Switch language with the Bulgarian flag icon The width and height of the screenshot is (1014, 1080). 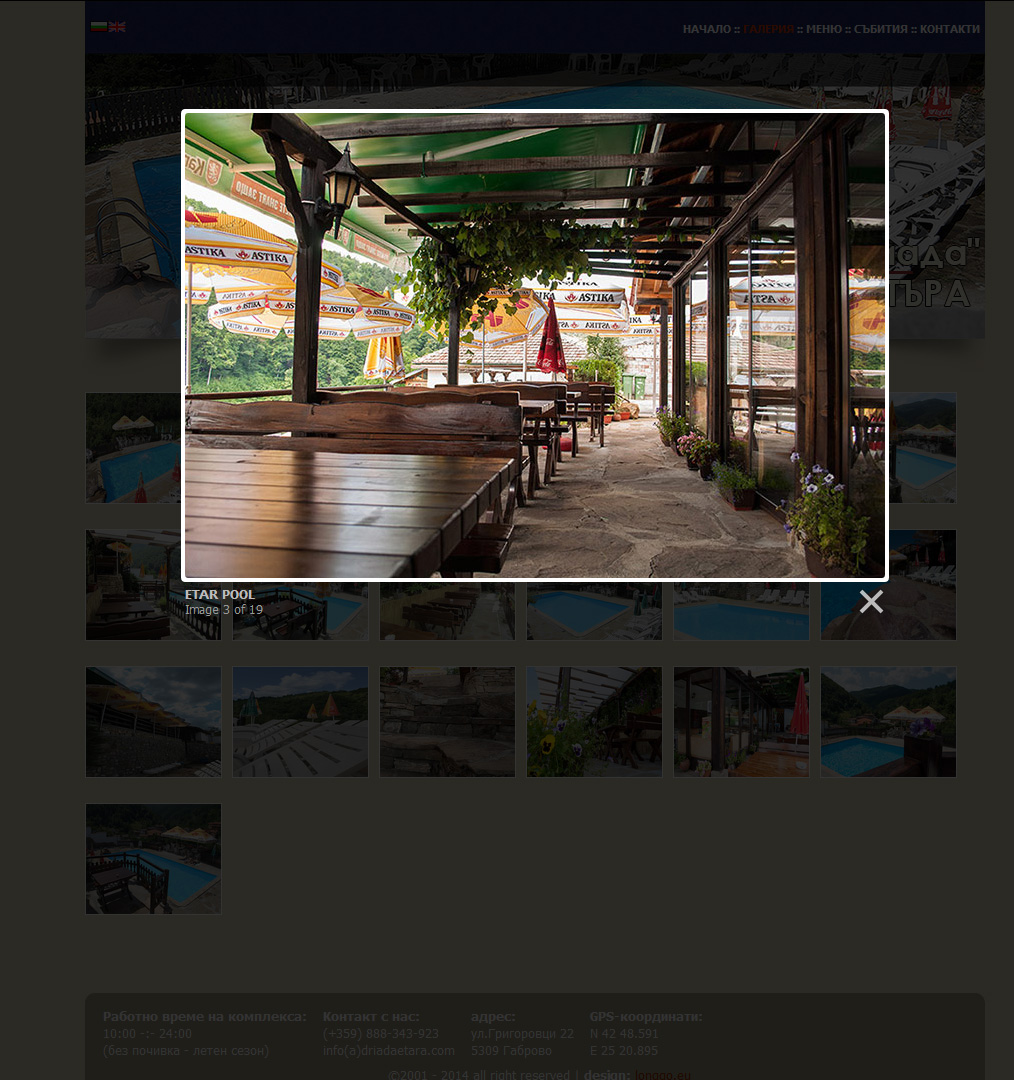(x=99, y=27)
